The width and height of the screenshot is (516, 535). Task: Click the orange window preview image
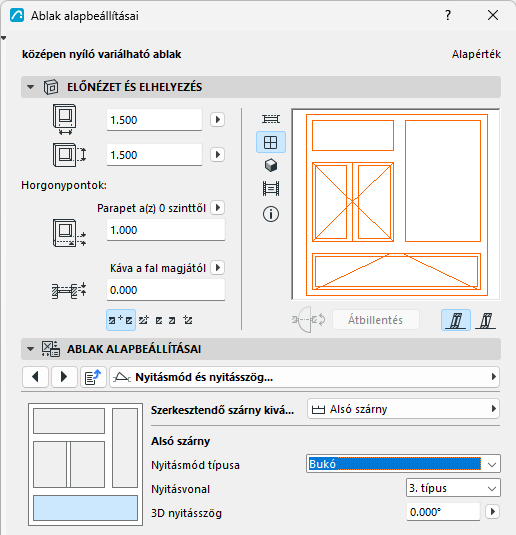(396, 204)
